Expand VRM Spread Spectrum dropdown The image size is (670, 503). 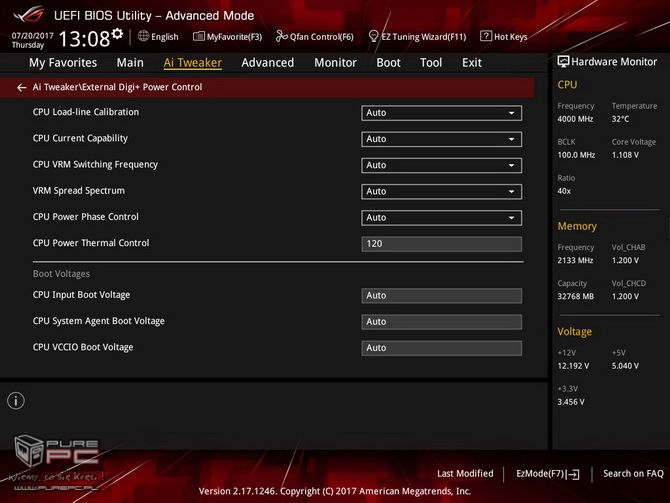coord(441,192)
